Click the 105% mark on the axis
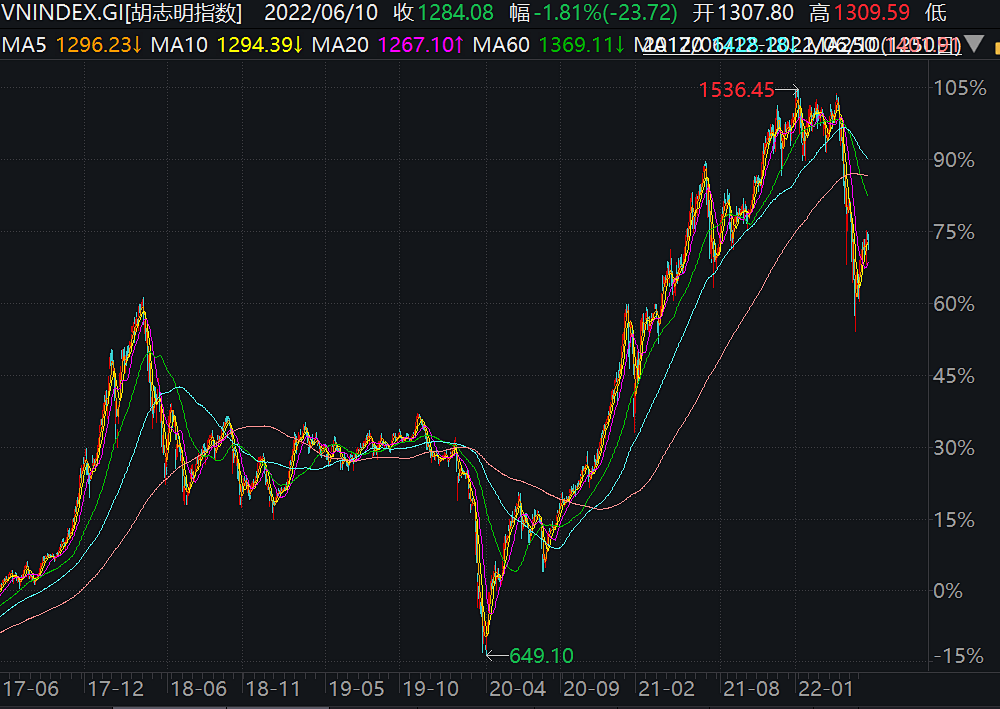1000x709 pixels. [x=960, y=88]
